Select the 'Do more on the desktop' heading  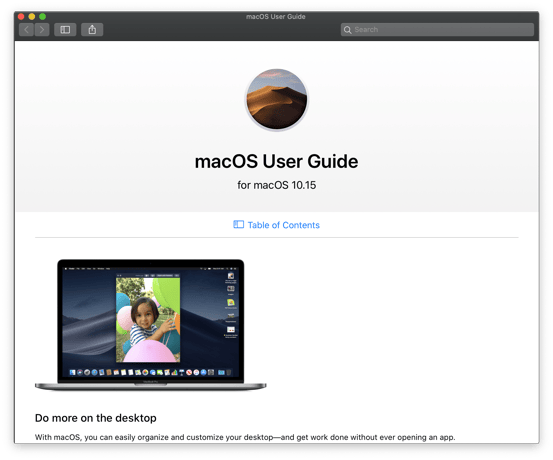(x=96, y=418)
